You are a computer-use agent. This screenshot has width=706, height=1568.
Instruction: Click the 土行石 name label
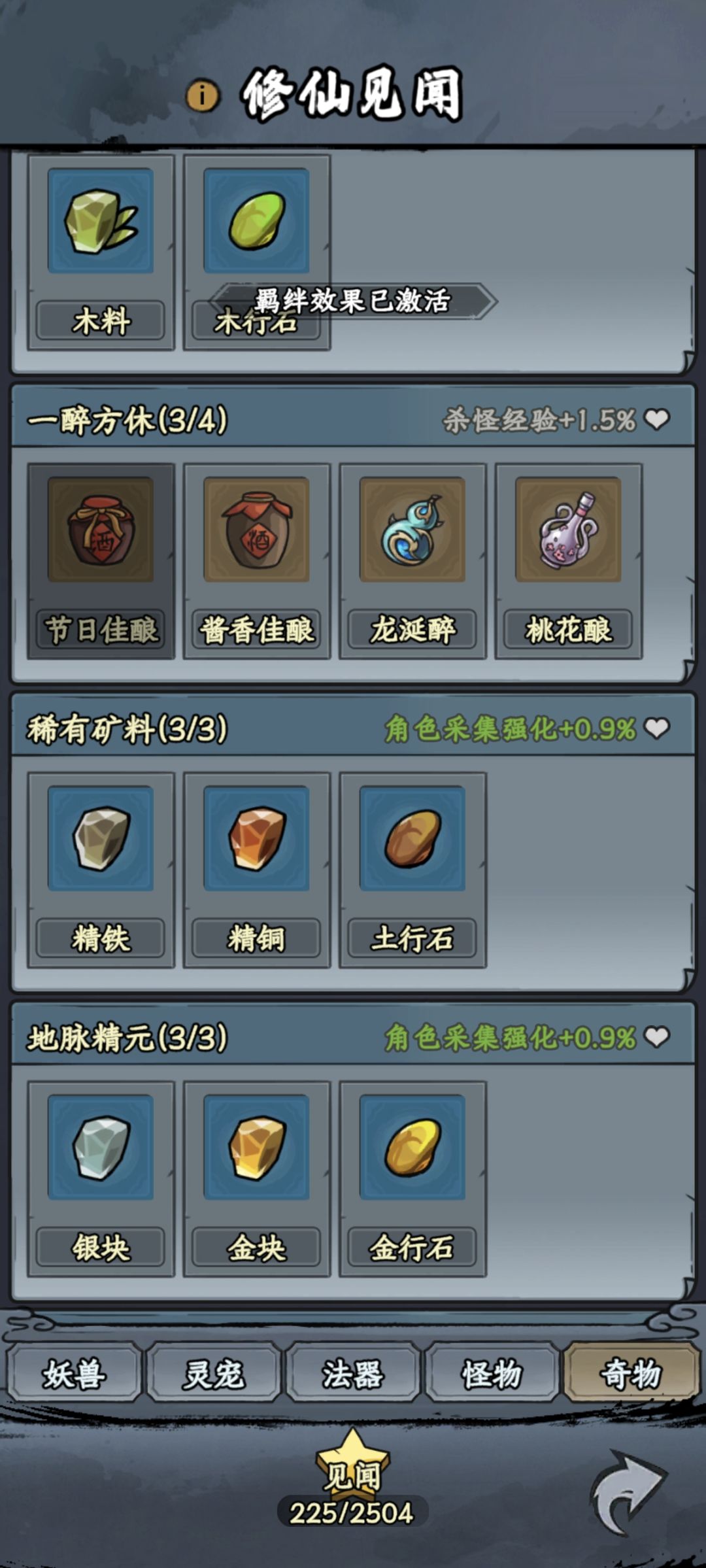412,938
